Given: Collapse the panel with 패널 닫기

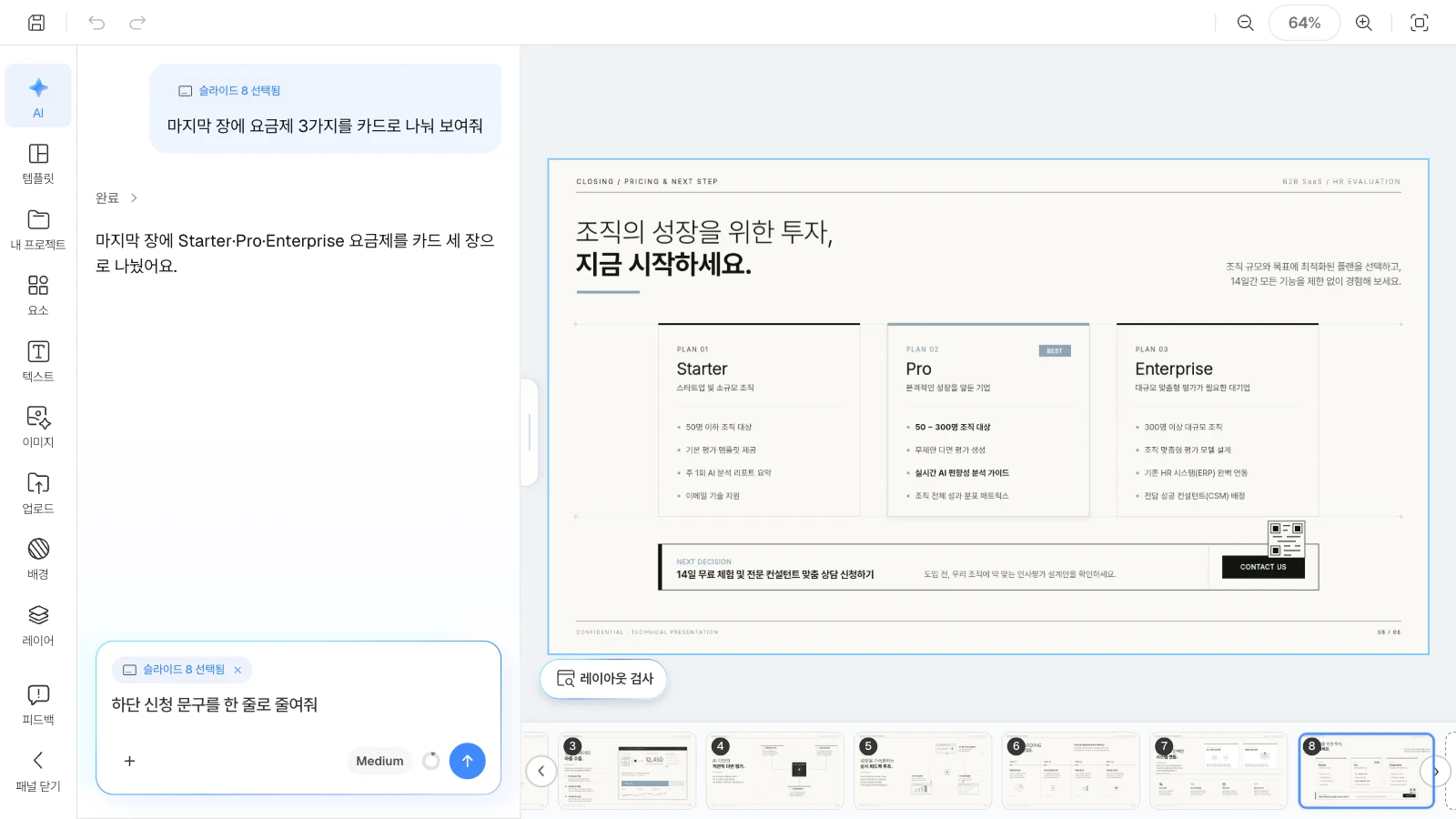Looking at the screenshot, I should 38,771.
